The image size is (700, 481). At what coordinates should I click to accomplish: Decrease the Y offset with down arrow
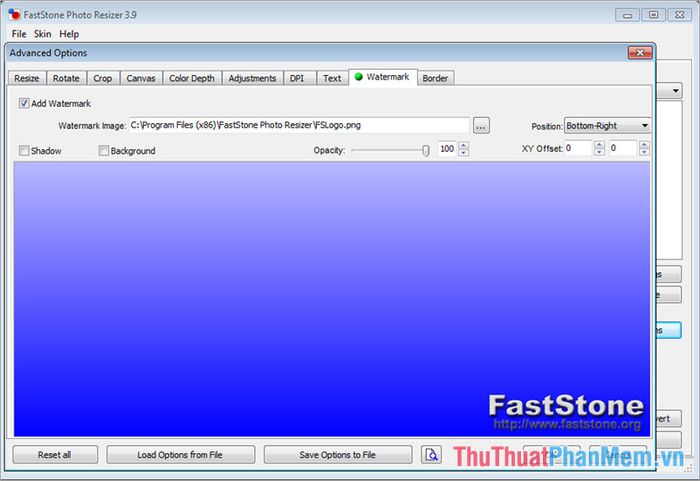pyautogui.click(x=644, y=152)
